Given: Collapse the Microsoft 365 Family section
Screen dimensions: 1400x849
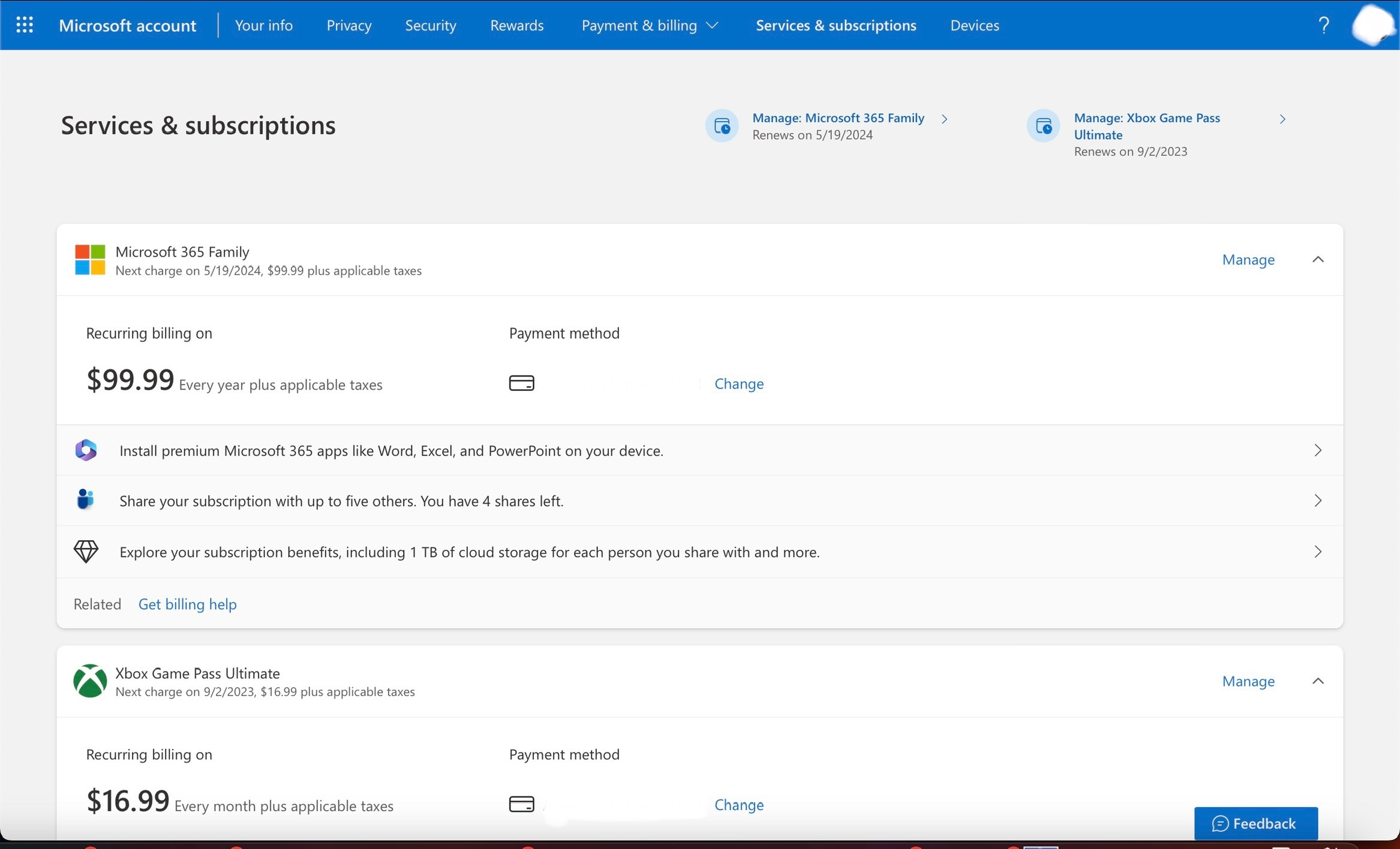Looking at the screenshot, I should click(1318, 260).
